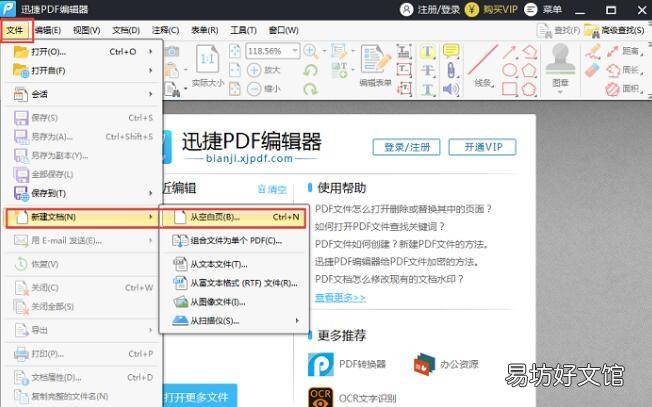This screenshot has width=652, height=407.
Task: Select 打印(P) in File menu
Action: pyautogui.click(x=82, y=354)
